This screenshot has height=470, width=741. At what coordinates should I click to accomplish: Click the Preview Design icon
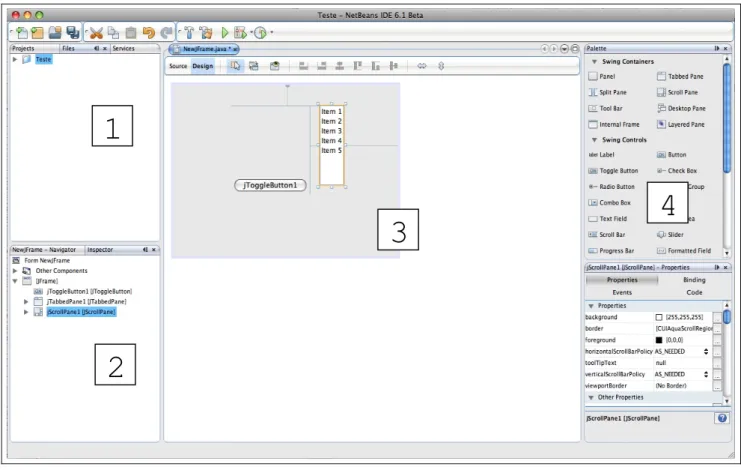275,66
